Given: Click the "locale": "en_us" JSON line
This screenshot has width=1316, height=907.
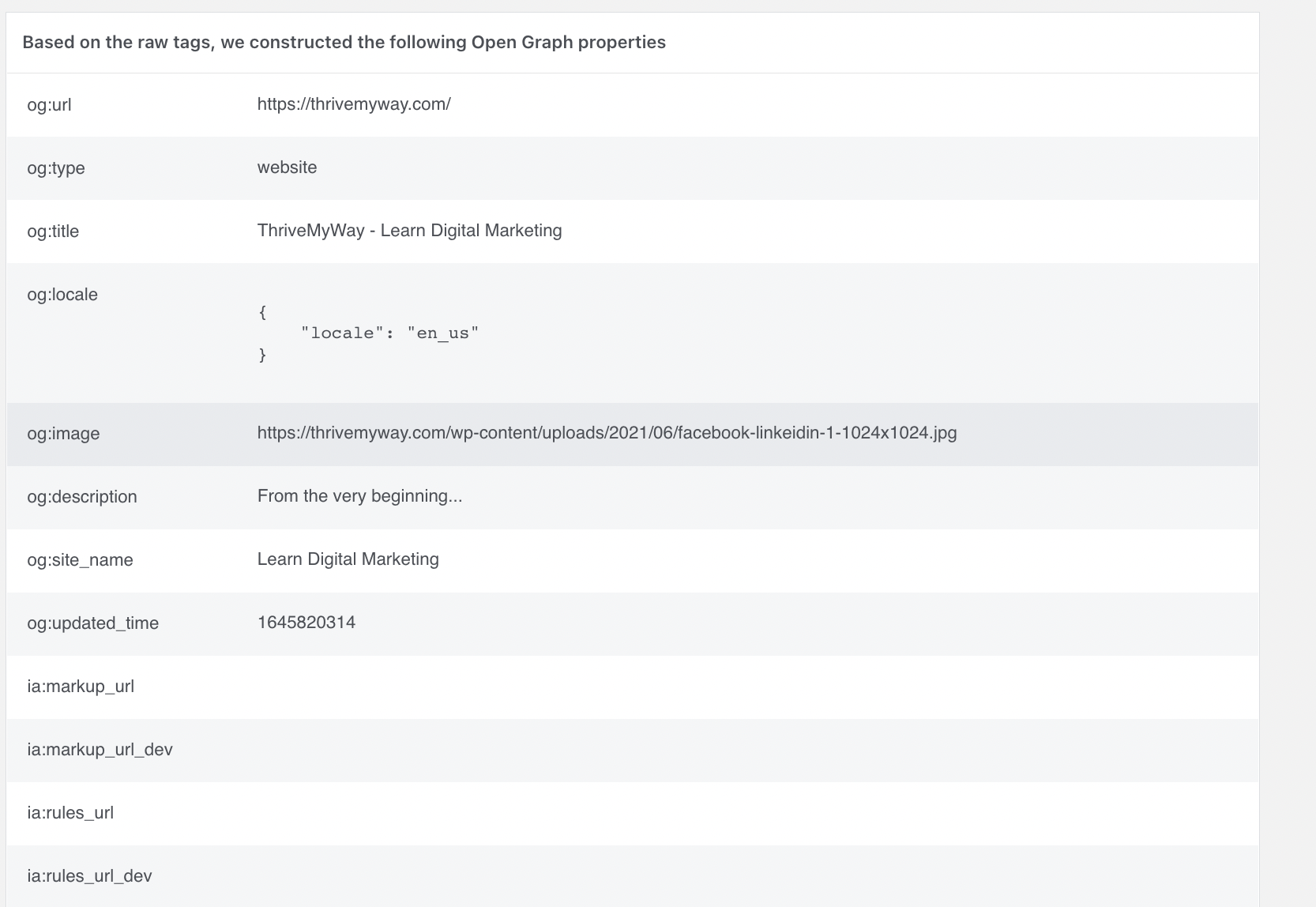Looking at the screenshot, I should (x=389, y=333).
